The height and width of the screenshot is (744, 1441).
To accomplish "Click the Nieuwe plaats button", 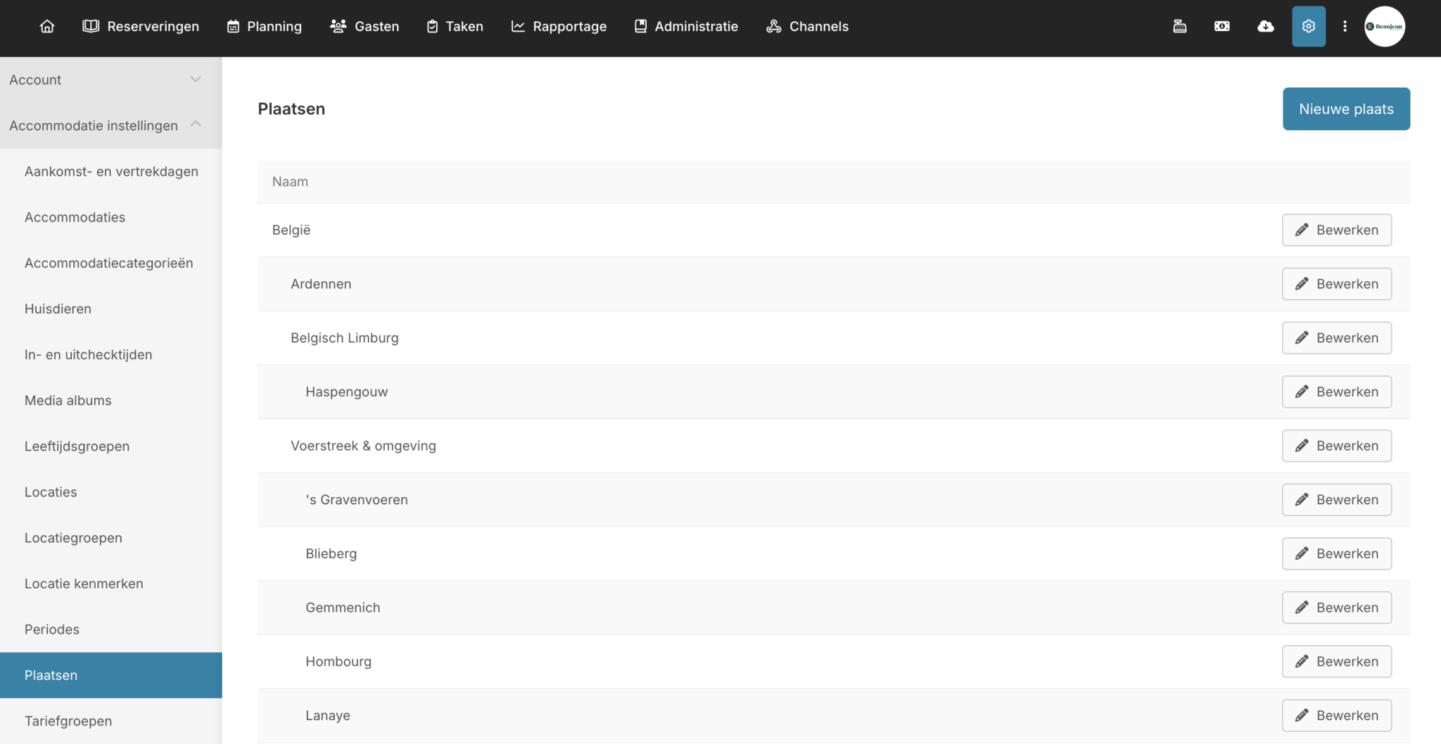I will pyautogui.click(x=1345, y=109).
